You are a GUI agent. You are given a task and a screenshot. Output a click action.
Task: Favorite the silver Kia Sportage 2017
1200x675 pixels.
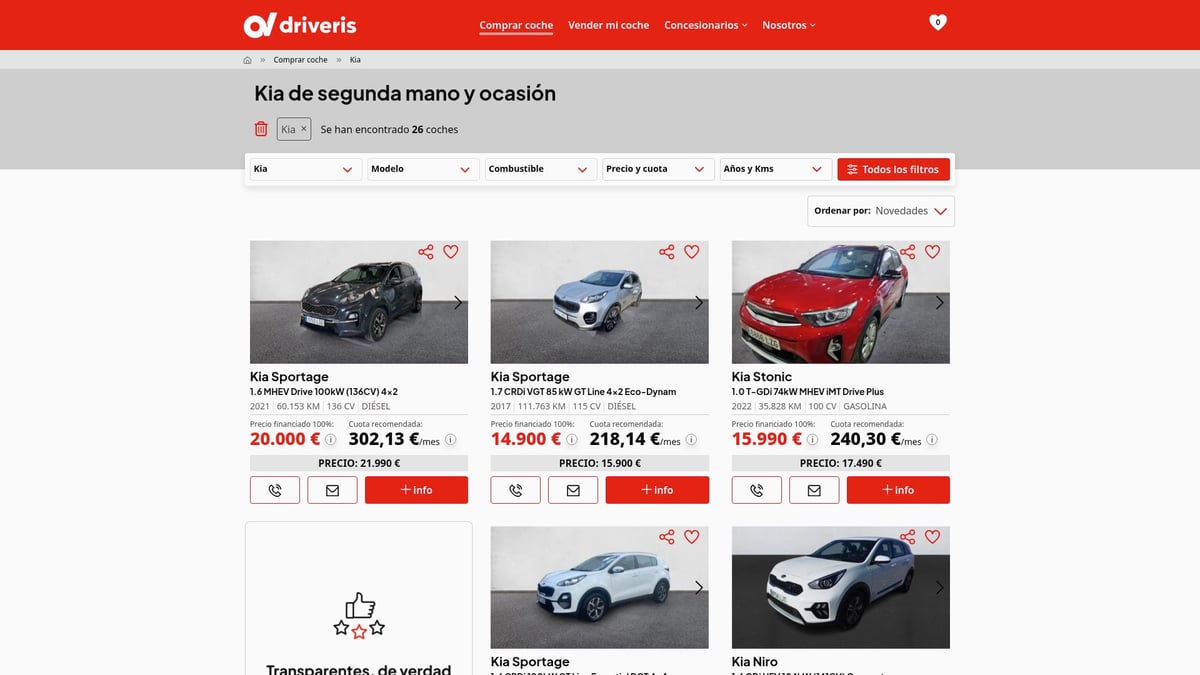click(691, 252)
